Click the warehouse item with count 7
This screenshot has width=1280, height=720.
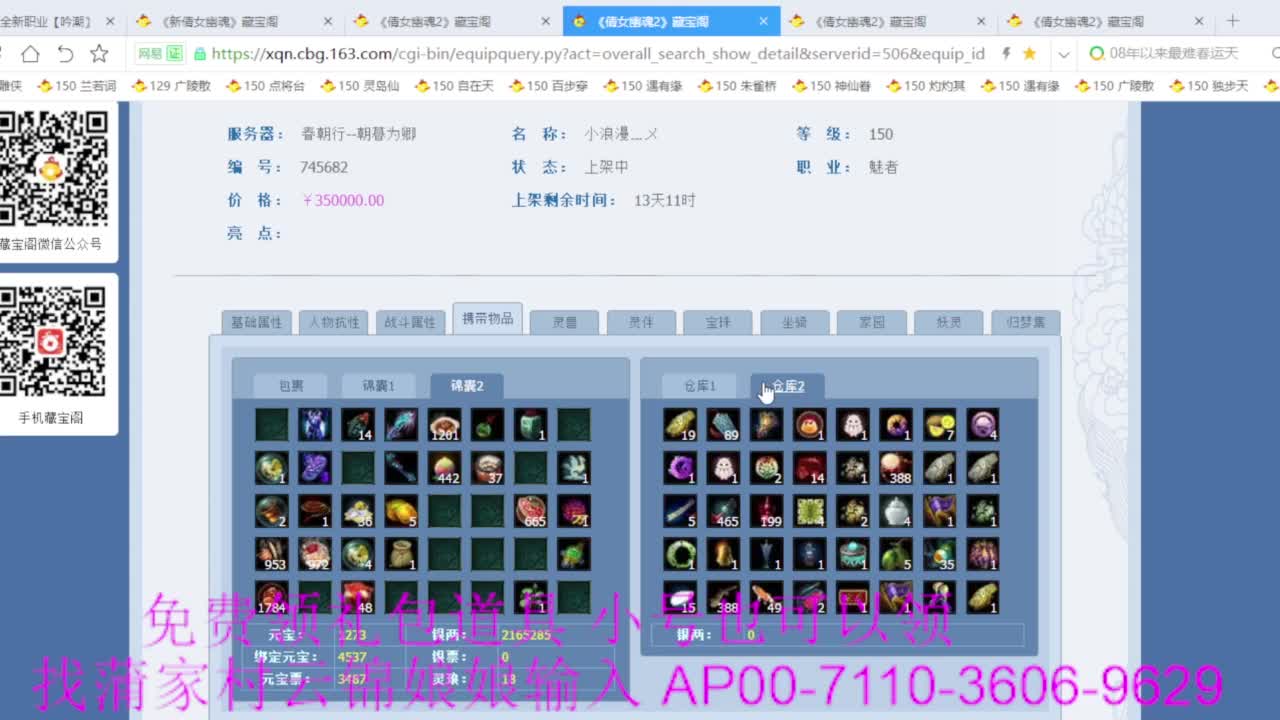pos(939,425)
